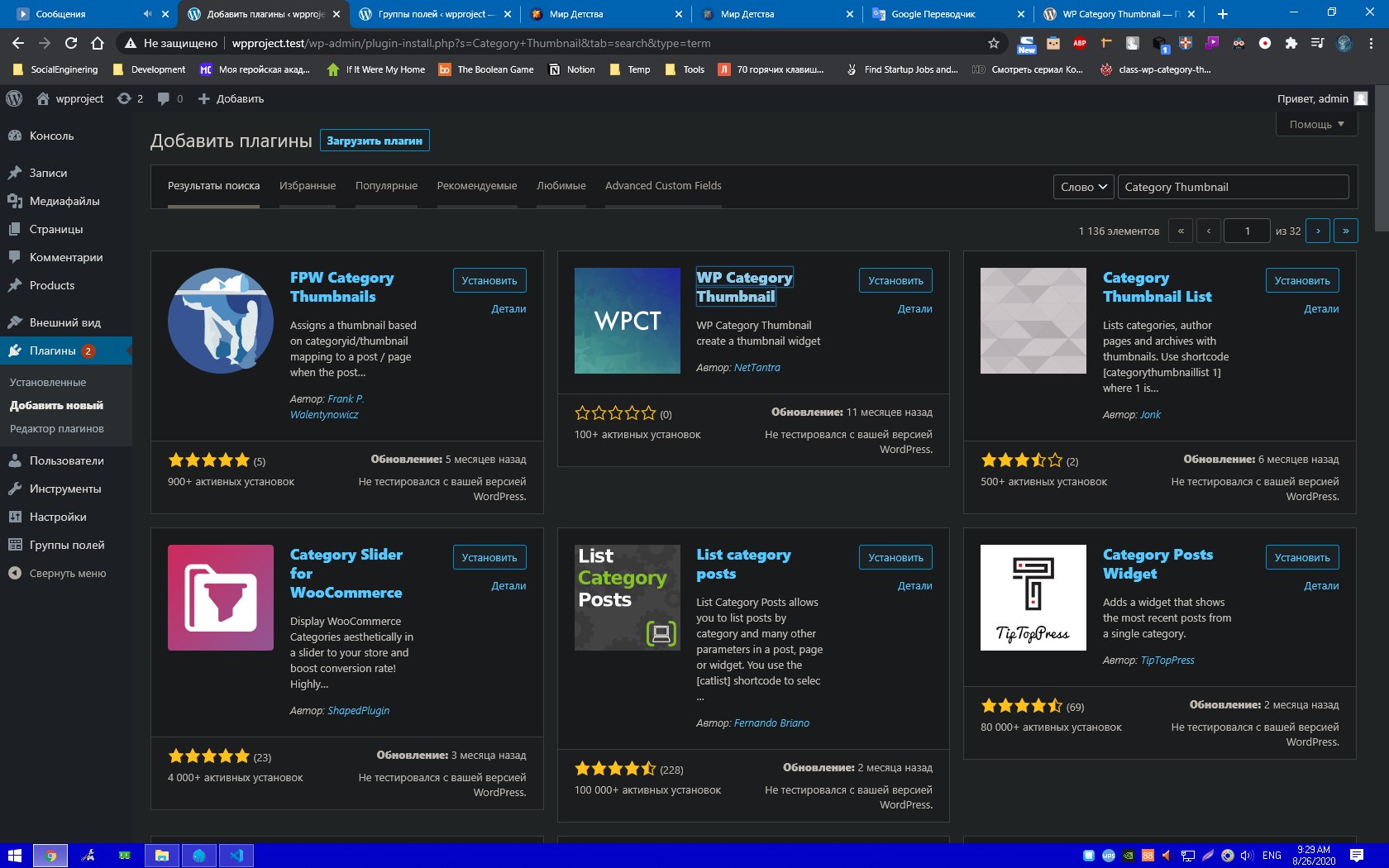Image resolution: width=1389 pixels, height=868 pixels.
Task: Open Инструменты in the sidebar
Action: pyautogui.click(x=66, y=489)
